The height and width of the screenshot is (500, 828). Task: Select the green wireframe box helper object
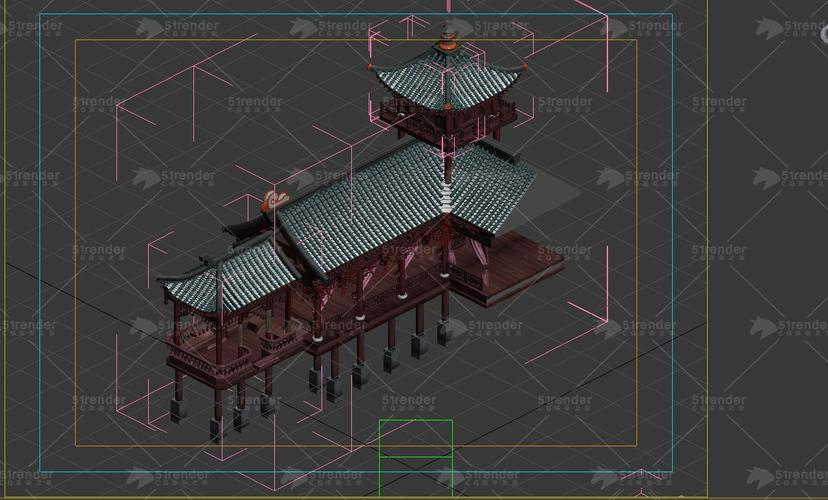point(416,459)
